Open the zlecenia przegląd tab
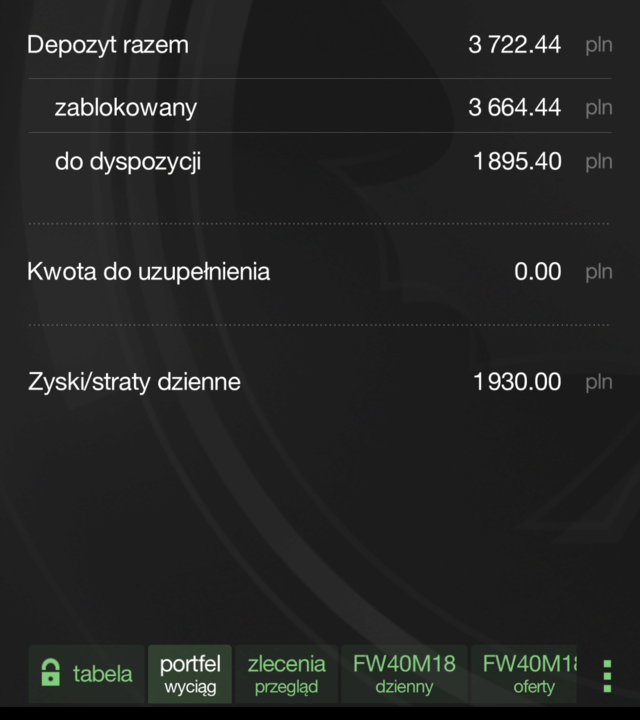Viewport: 640px width, 720px height. pyautogui.click(x=286, y=674)
